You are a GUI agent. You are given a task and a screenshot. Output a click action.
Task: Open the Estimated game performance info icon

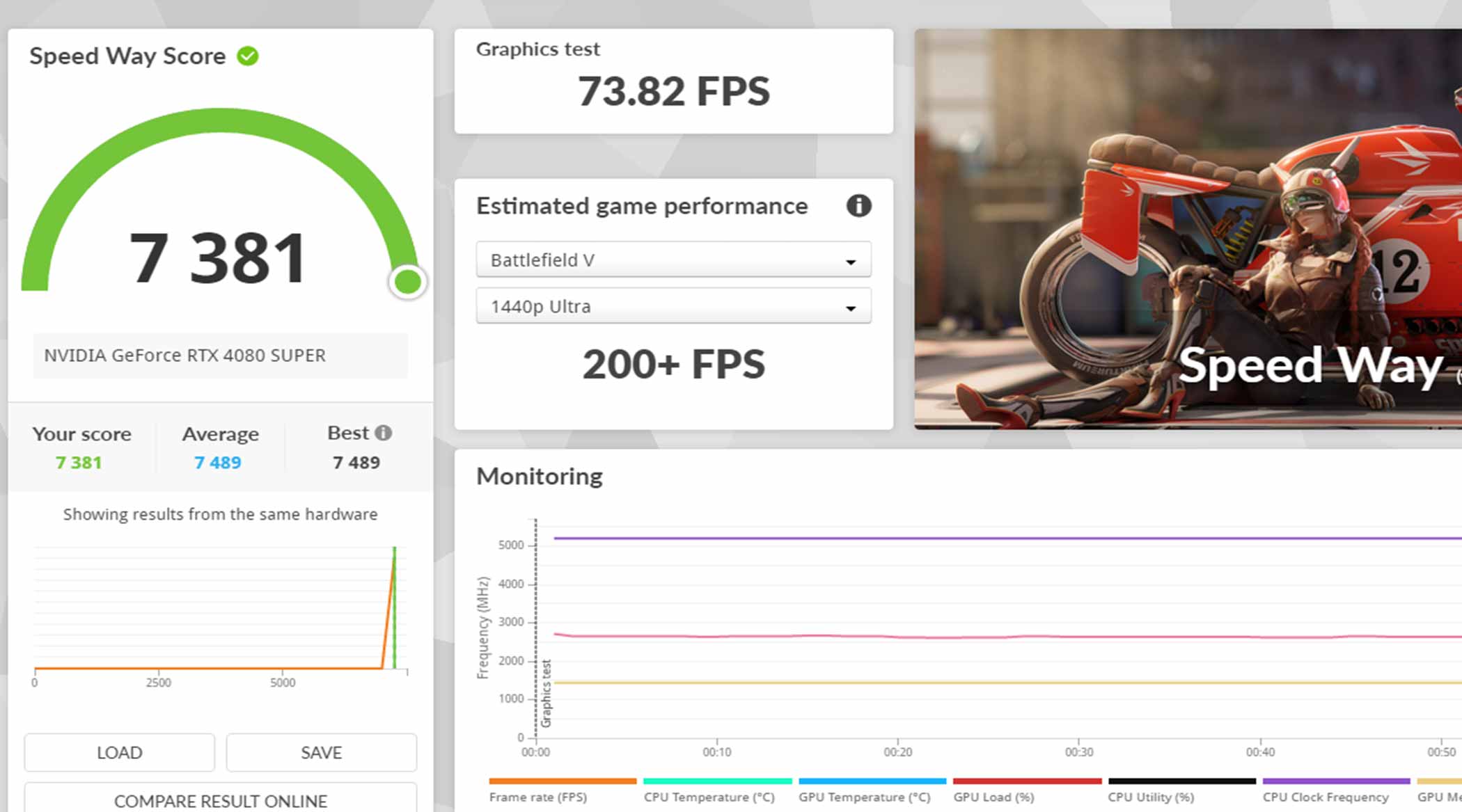point(858,206)
